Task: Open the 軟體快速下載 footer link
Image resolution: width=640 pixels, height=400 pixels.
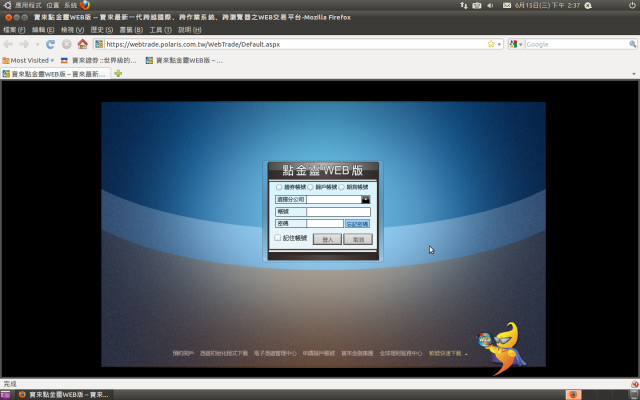Action: click(x=445, y=353)
